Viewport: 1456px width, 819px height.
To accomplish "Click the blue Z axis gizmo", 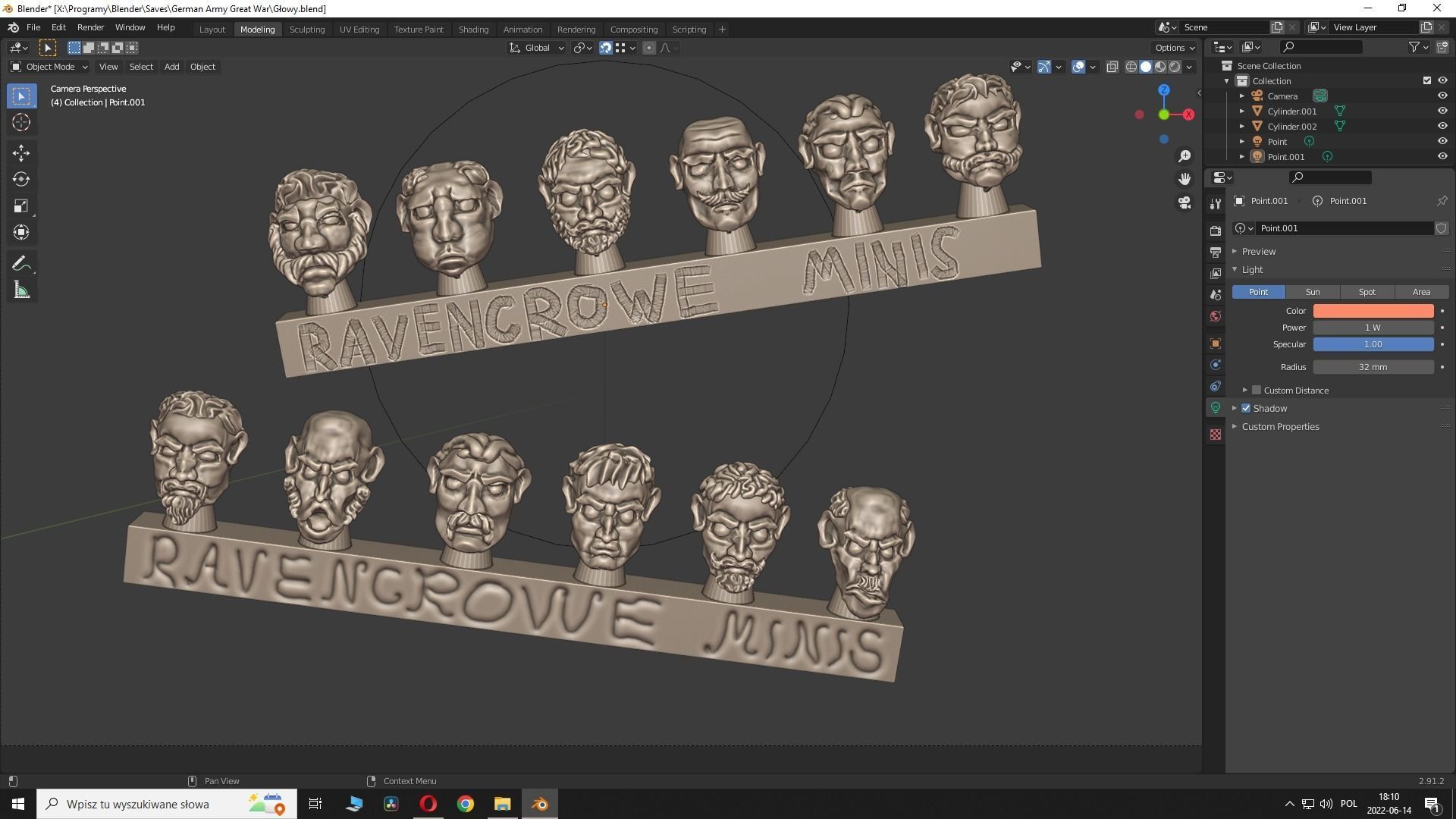I will 1164,90.
